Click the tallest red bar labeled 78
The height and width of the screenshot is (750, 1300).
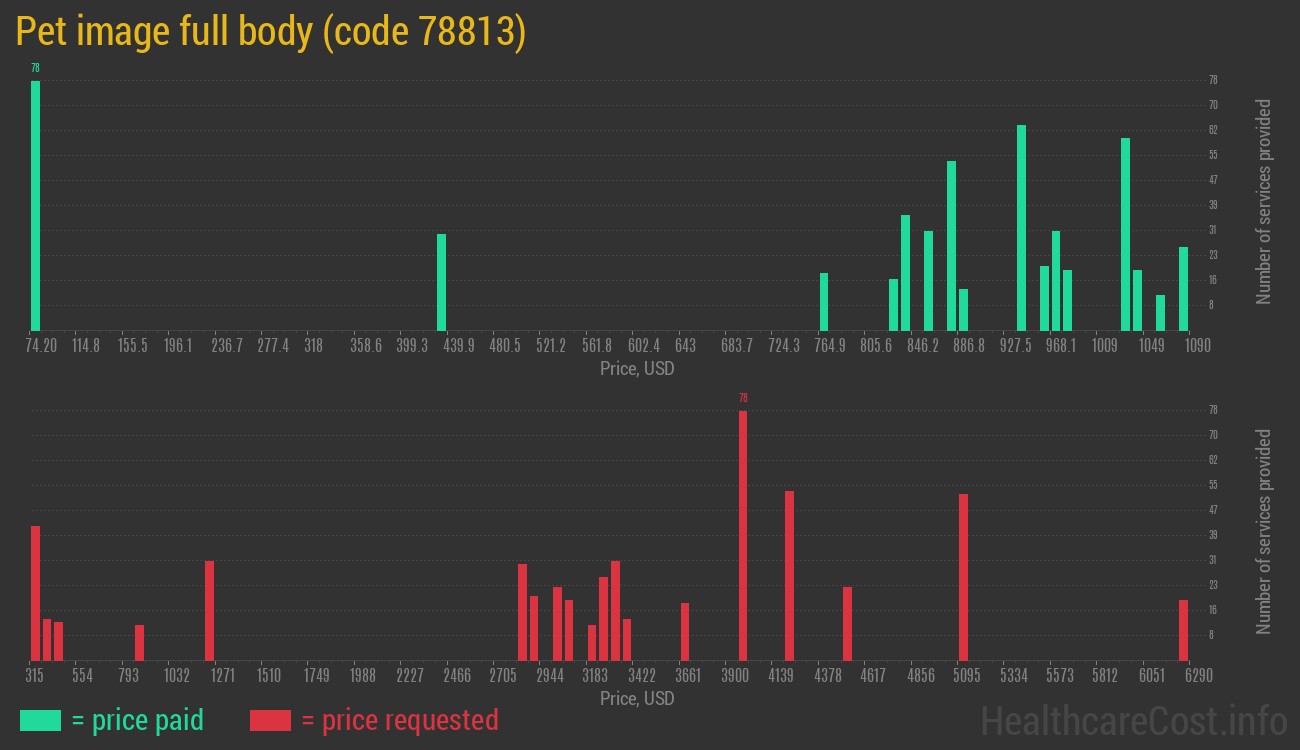click(x=743, y=535)
